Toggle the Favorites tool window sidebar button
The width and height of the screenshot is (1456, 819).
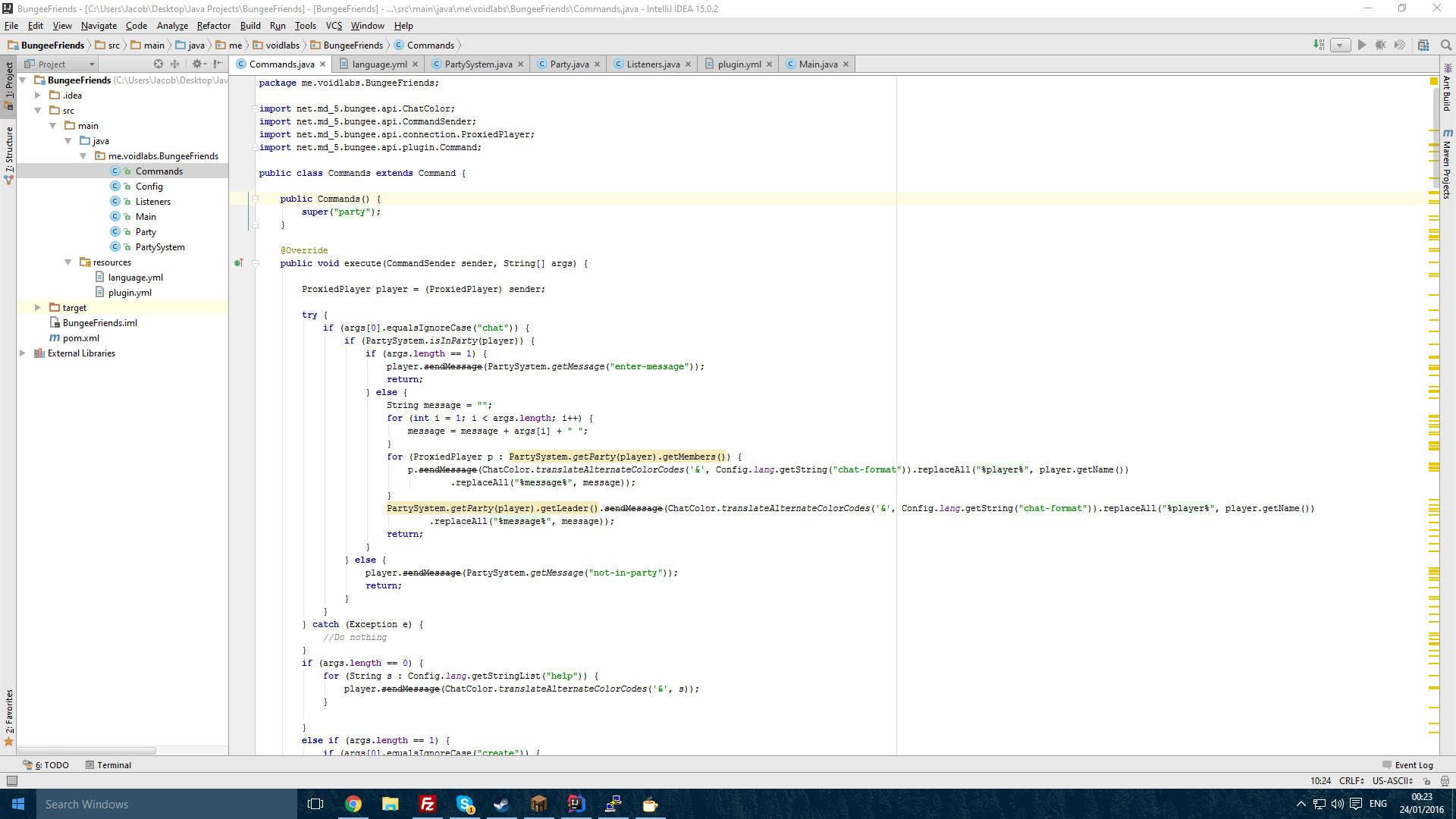(8, 717)
